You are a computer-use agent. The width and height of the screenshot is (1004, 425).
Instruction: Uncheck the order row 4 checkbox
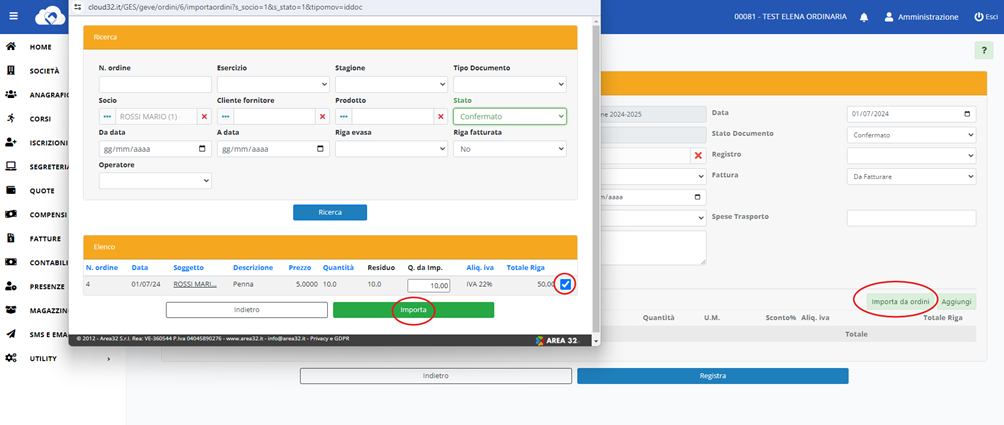[566, 285]
